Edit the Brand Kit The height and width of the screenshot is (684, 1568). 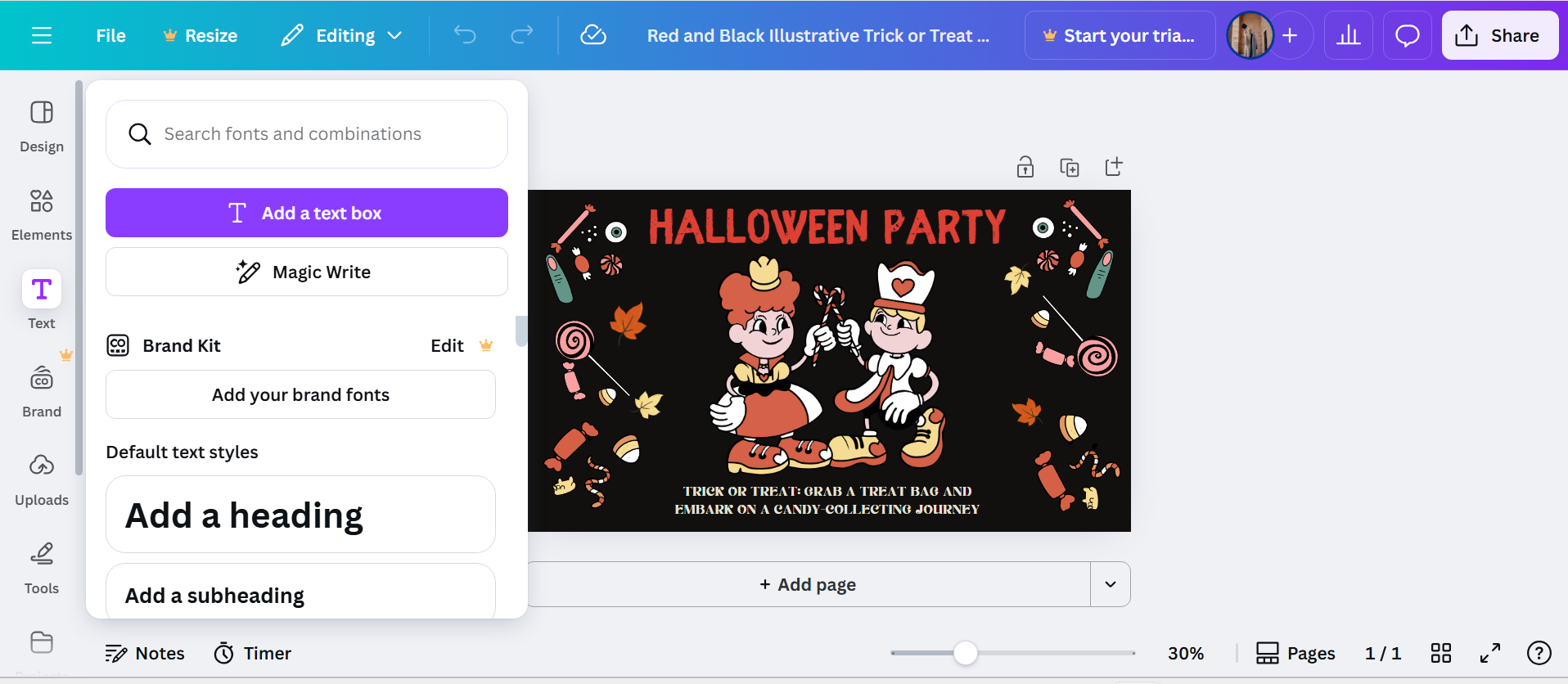coord(448,345)
